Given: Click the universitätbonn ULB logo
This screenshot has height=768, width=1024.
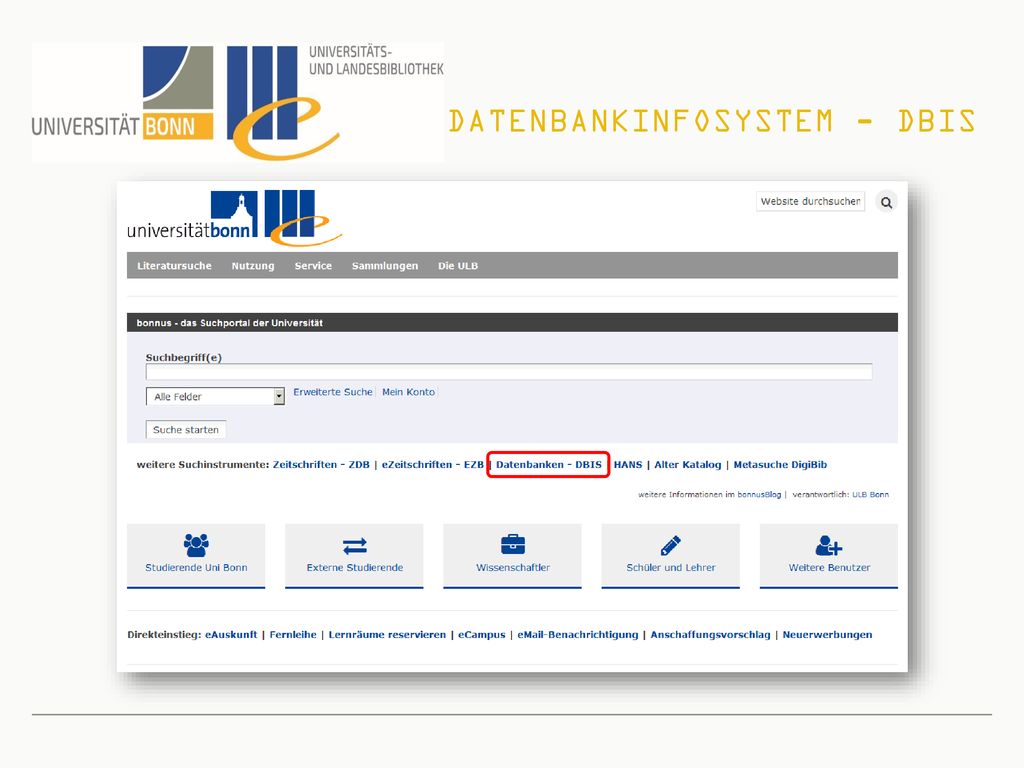Looking at the screenshot, I should click(234, 218).
